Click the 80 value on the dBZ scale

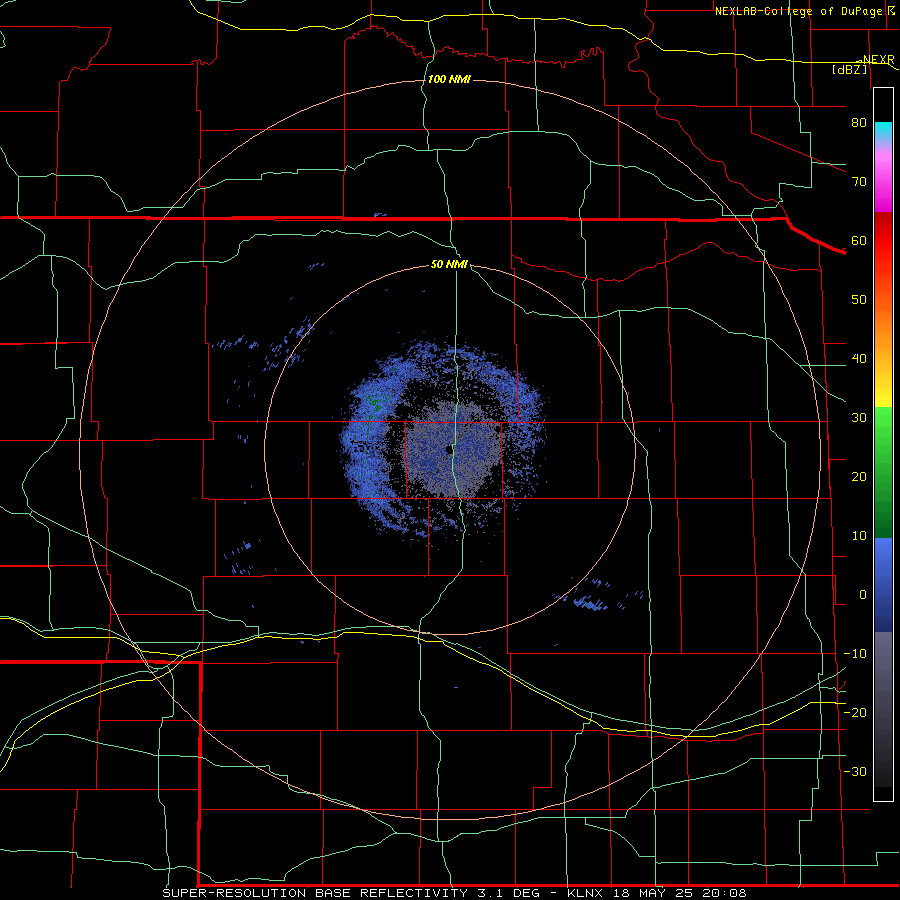(859, 122)
